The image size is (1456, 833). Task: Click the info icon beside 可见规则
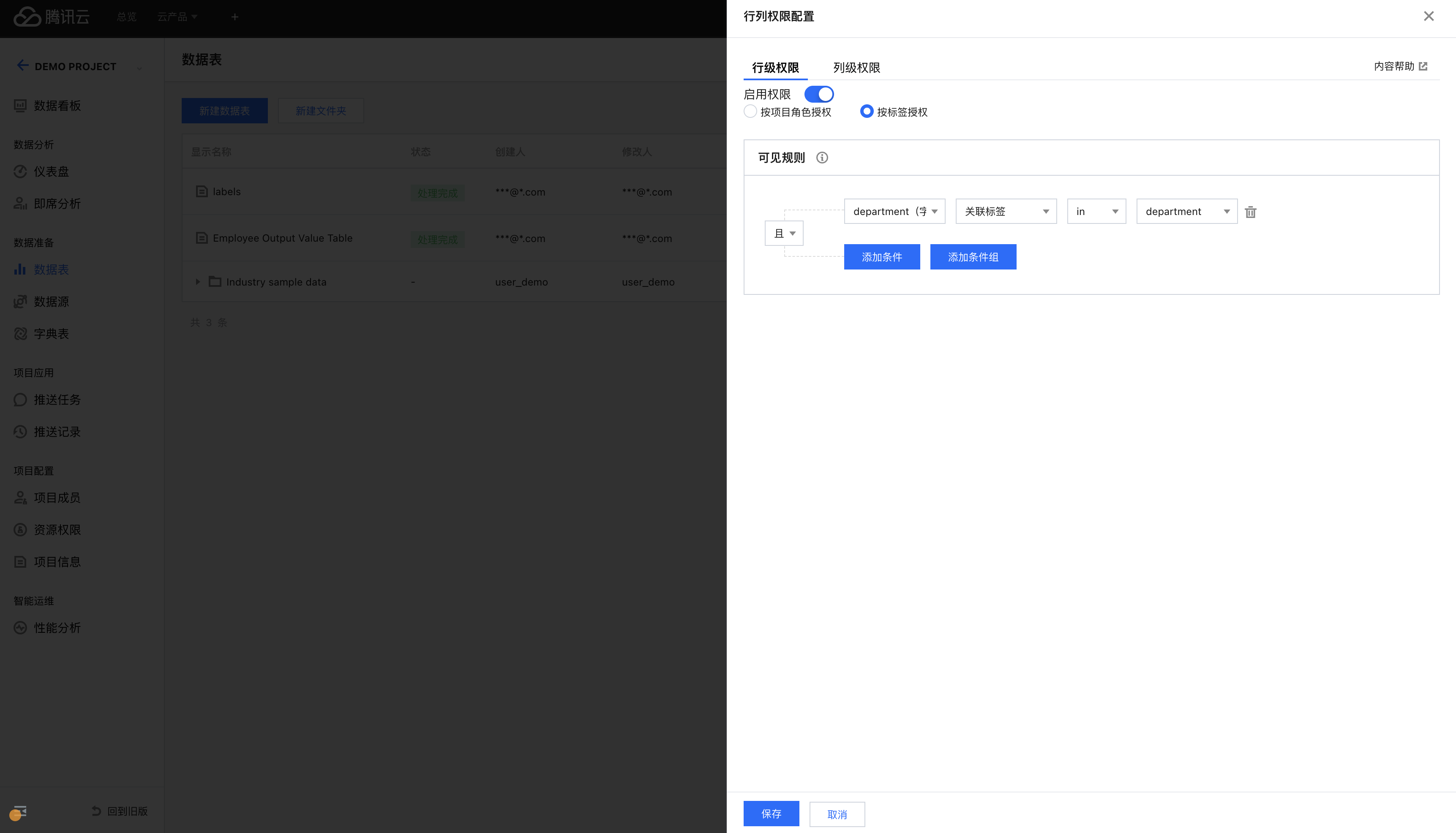coord(821,157)
